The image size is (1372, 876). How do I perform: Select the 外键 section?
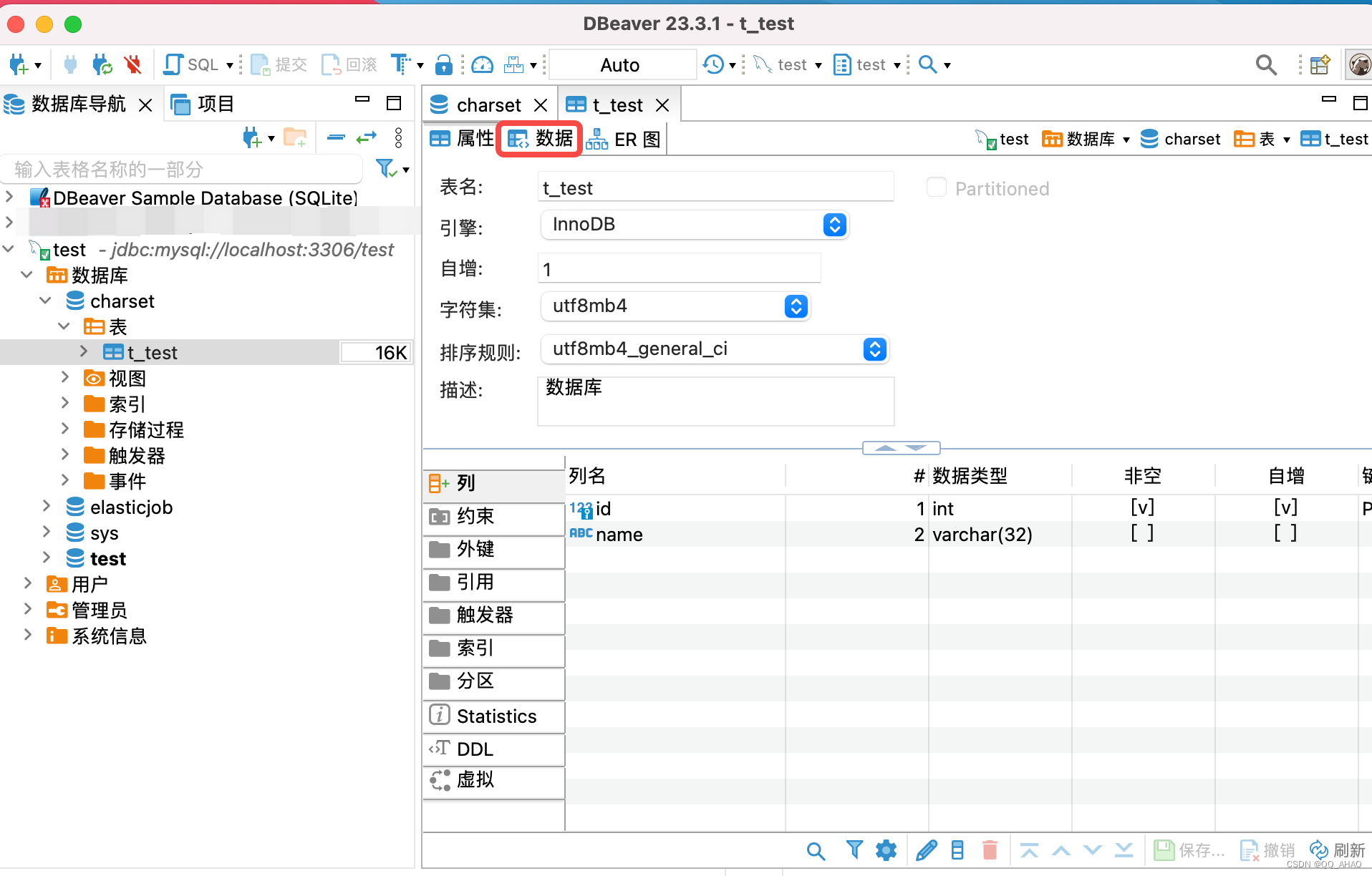[x=494, y=549]
